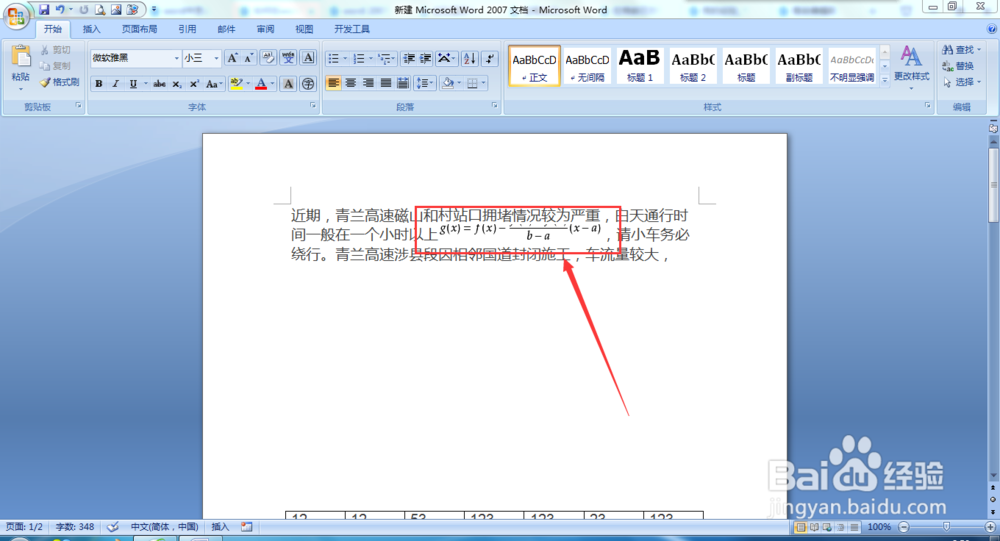Click the vertical scrollbar thumb
This screenshot has height=541, width=1000.
click(993, 185)
